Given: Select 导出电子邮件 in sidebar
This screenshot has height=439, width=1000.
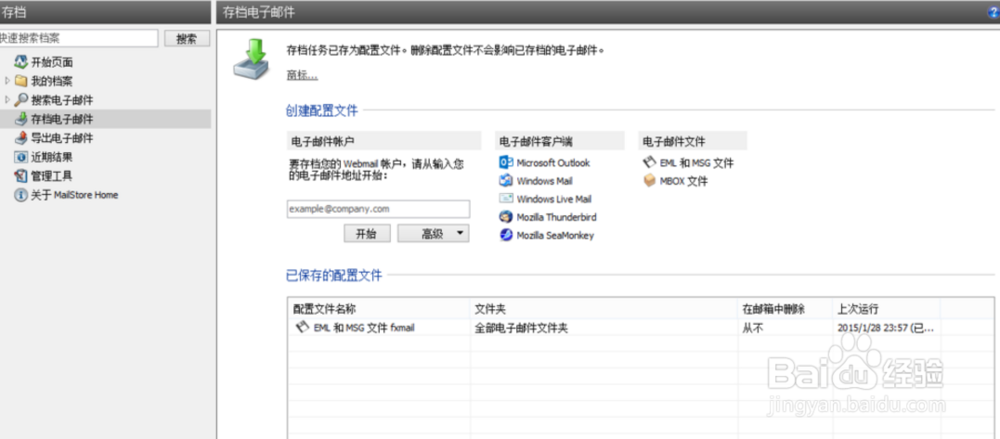Looking at the screenshot, I should click(x=62, y=138).
